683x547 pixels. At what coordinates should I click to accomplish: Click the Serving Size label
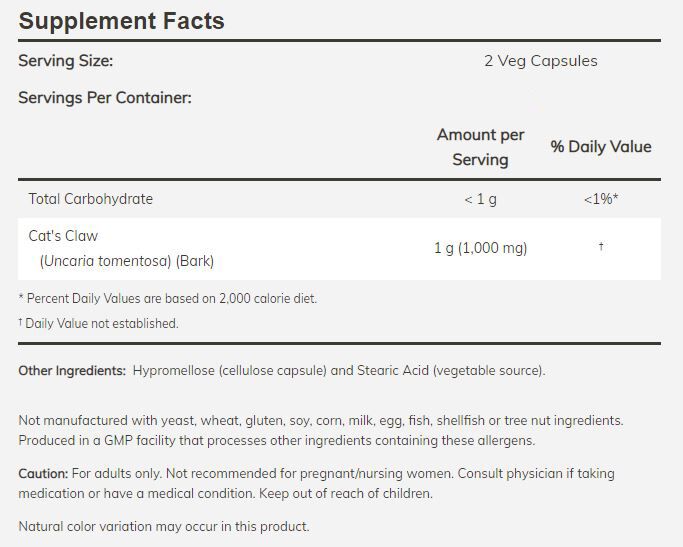click(66, 61)
